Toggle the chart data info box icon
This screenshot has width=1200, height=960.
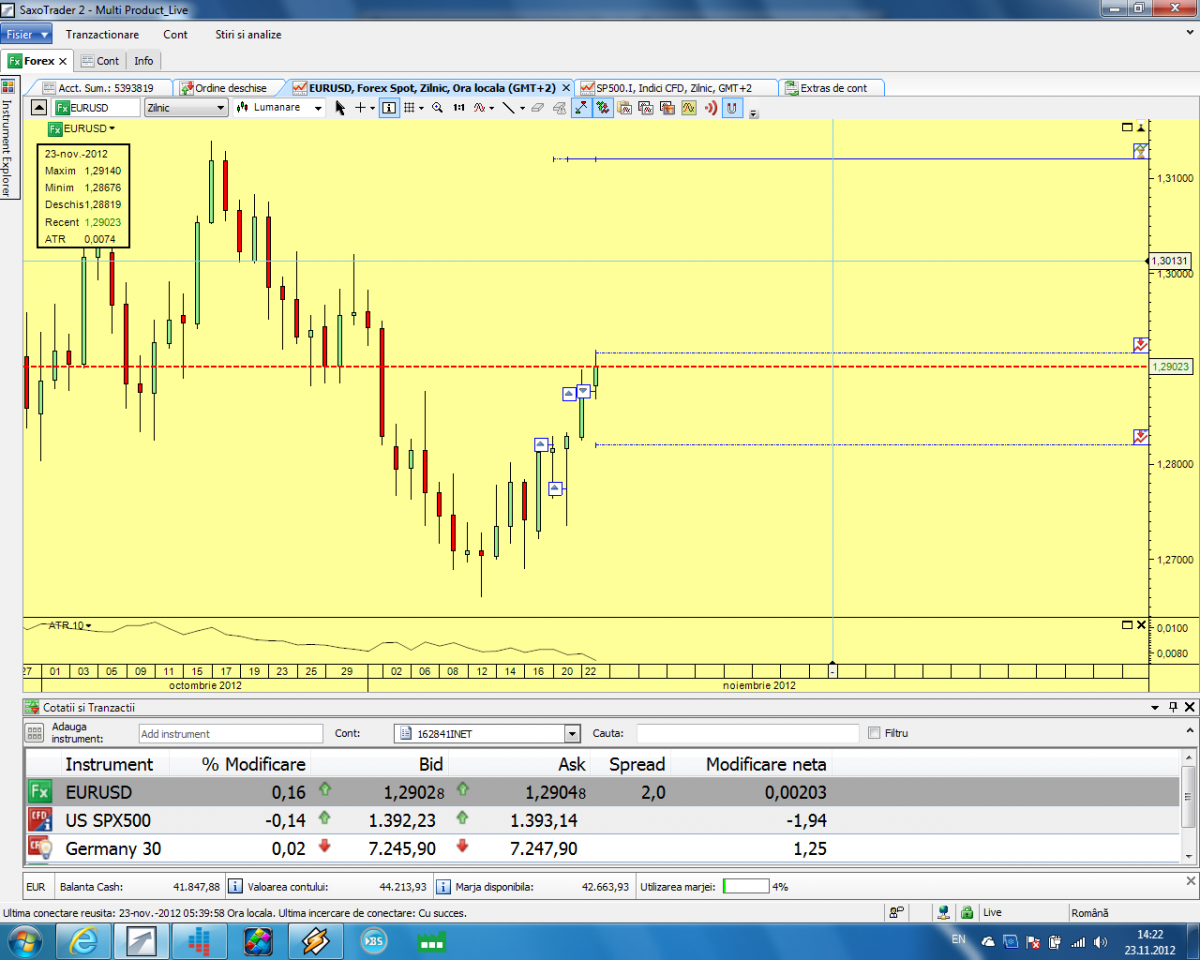pyautogui.click(x=389, y=108)
